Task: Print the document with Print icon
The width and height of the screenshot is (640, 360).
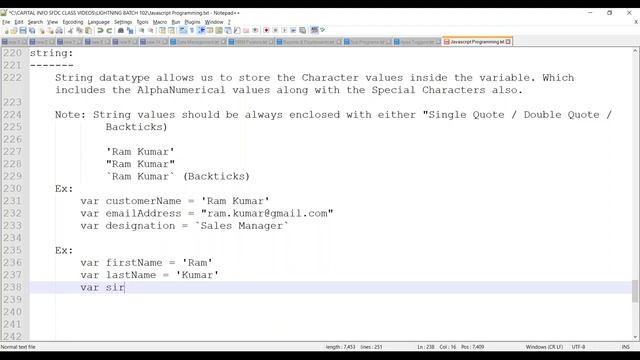Action: [60, 31]
